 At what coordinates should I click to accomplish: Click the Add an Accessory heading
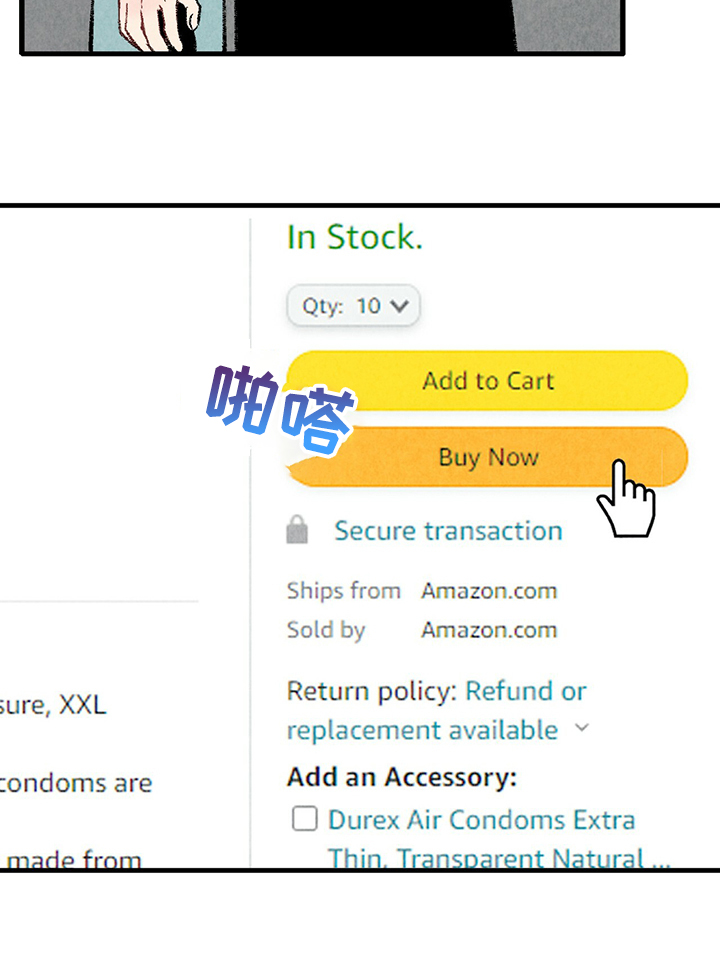point(402,778)
